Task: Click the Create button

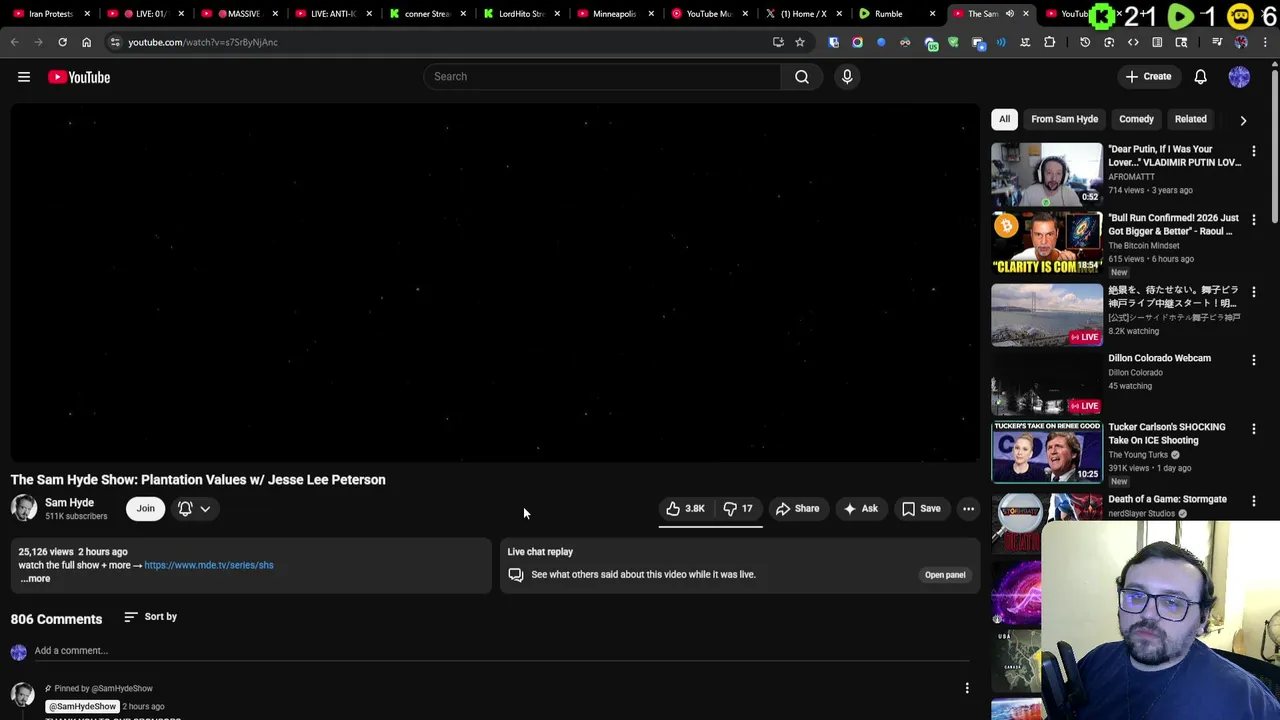Action: (x=1148, y=77)
